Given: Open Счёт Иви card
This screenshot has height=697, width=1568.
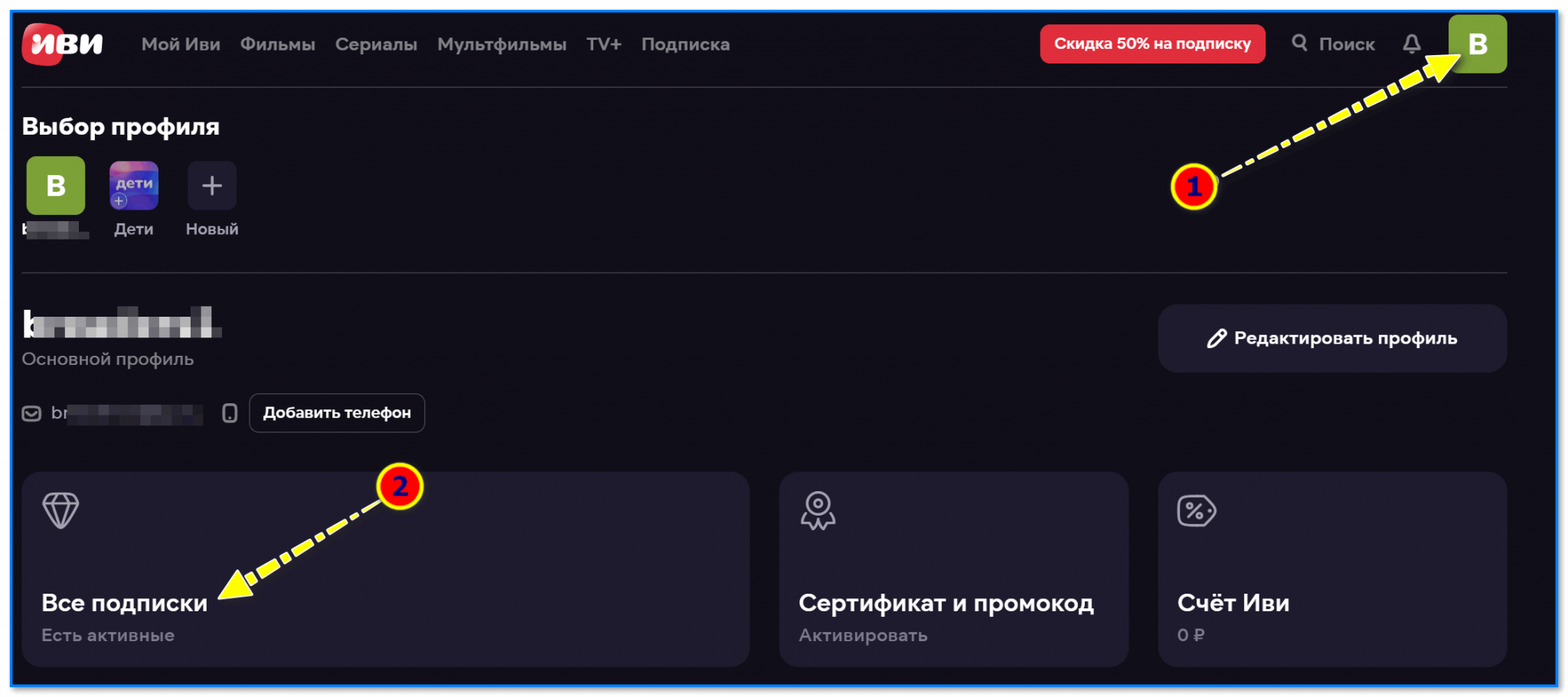Looking at the screenshot, I should pos(1332,569).
